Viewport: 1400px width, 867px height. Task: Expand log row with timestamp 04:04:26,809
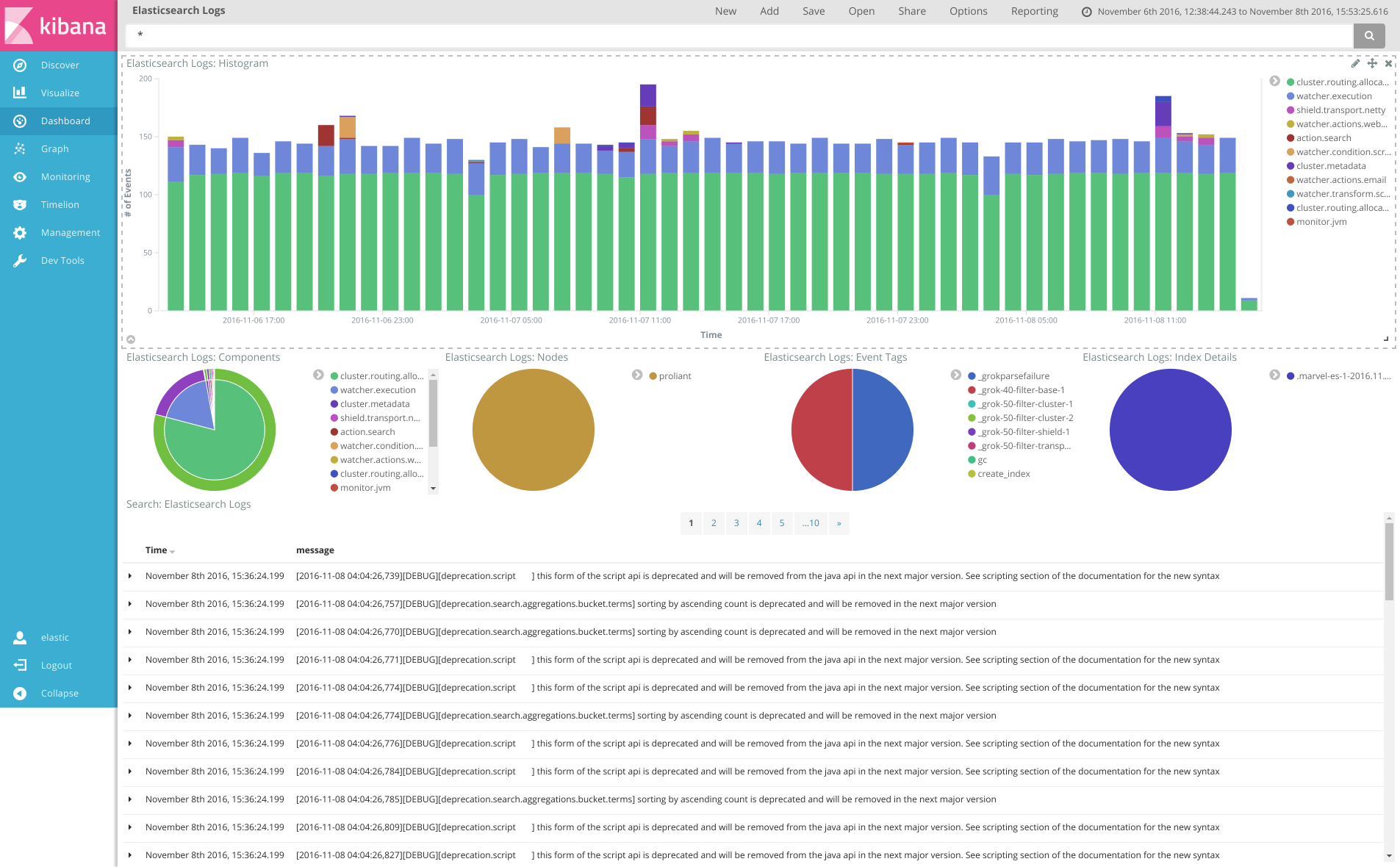pos(130,827)
